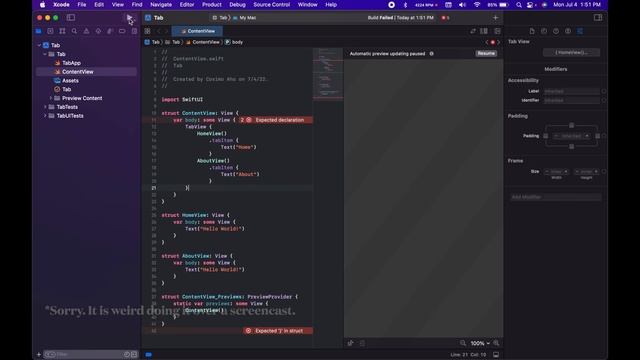The image size is (640, 360).
Task: Select the ContentView editor tab
Action: click(x=198, y=31)
